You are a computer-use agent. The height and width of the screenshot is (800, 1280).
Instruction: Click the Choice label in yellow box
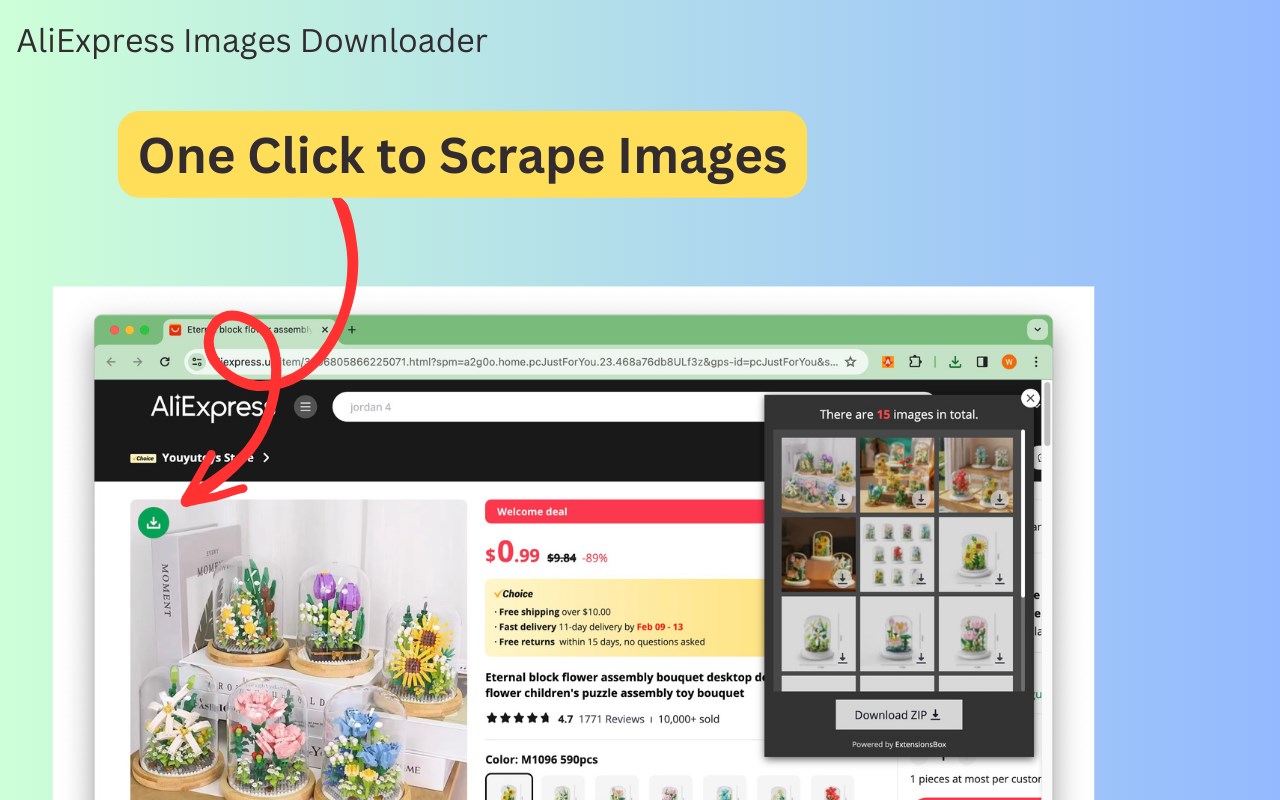(x=514, y=593)
